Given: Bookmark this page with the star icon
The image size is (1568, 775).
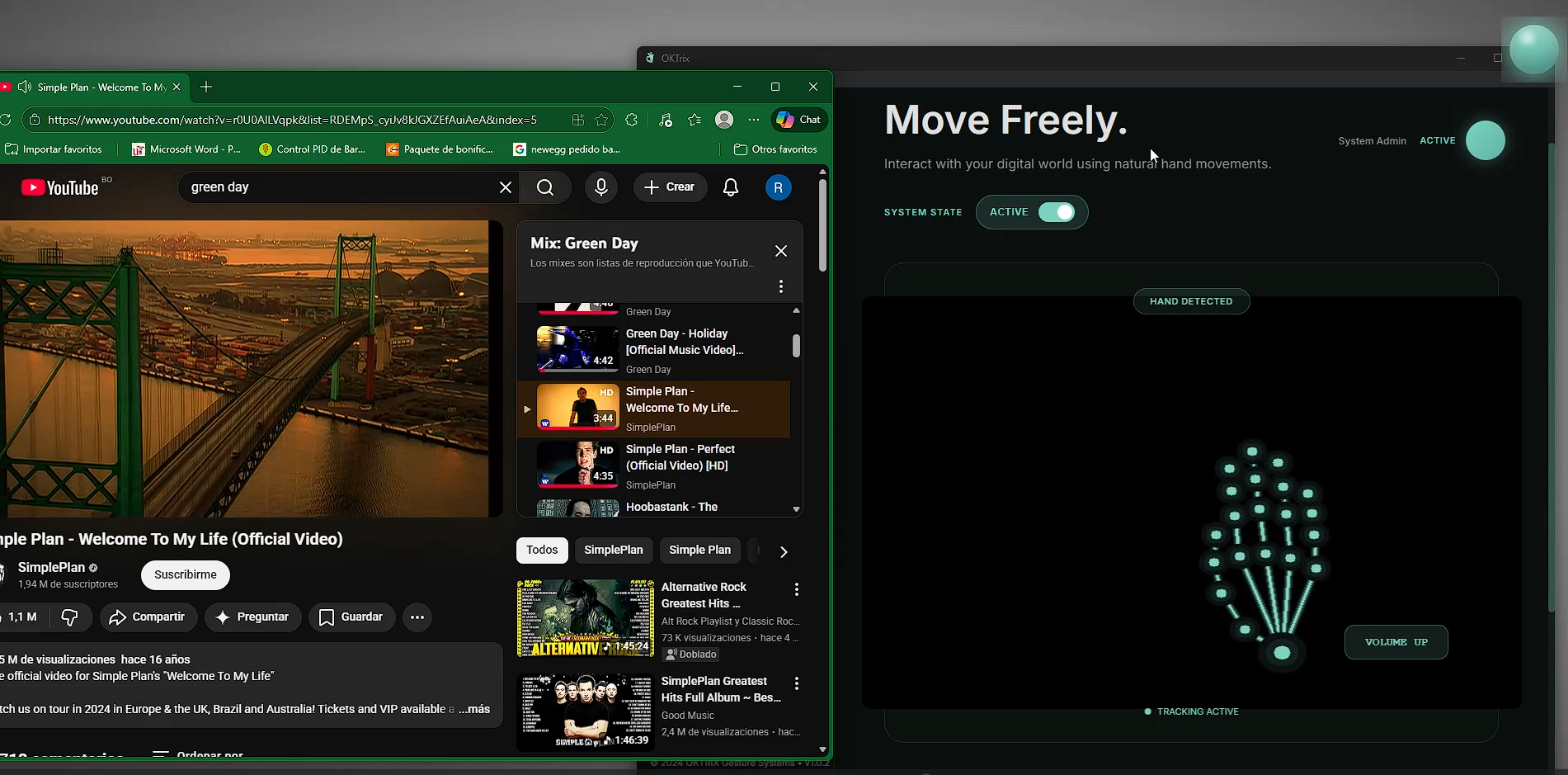Looking at the screenshot, I should [601, 120].
